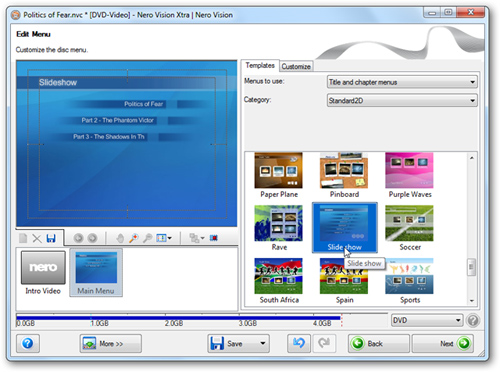Click the gray help icon beside DVD dropdown
This screenshot has width=500, height=372.
click(473, 321)
